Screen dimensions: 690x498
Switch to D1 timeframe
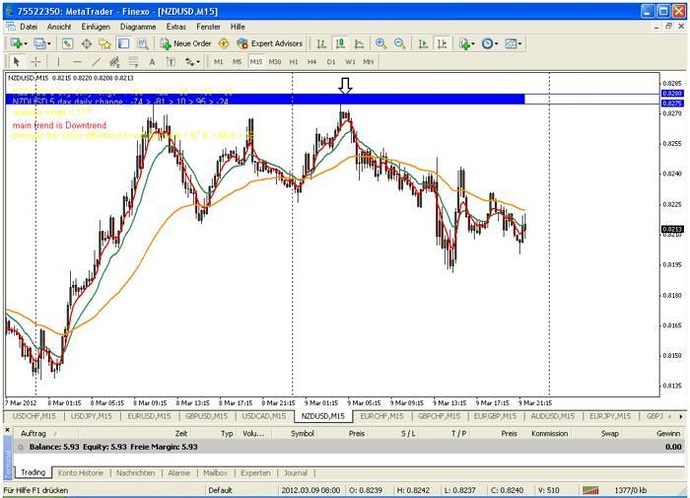tap(331, 62)
